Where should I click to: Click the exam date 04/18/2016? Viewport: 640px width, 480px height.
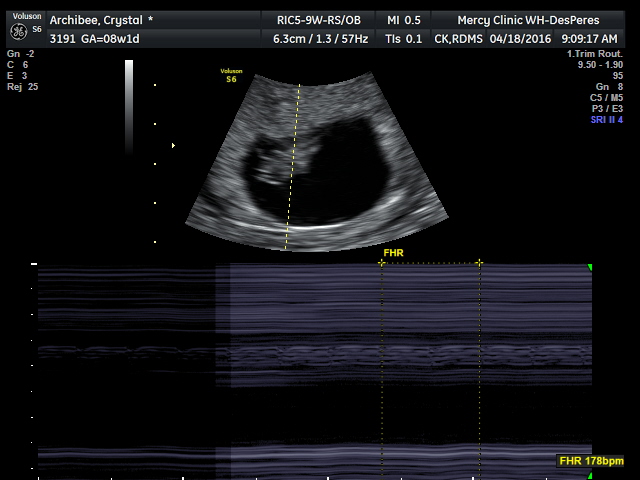coord(520,39)
